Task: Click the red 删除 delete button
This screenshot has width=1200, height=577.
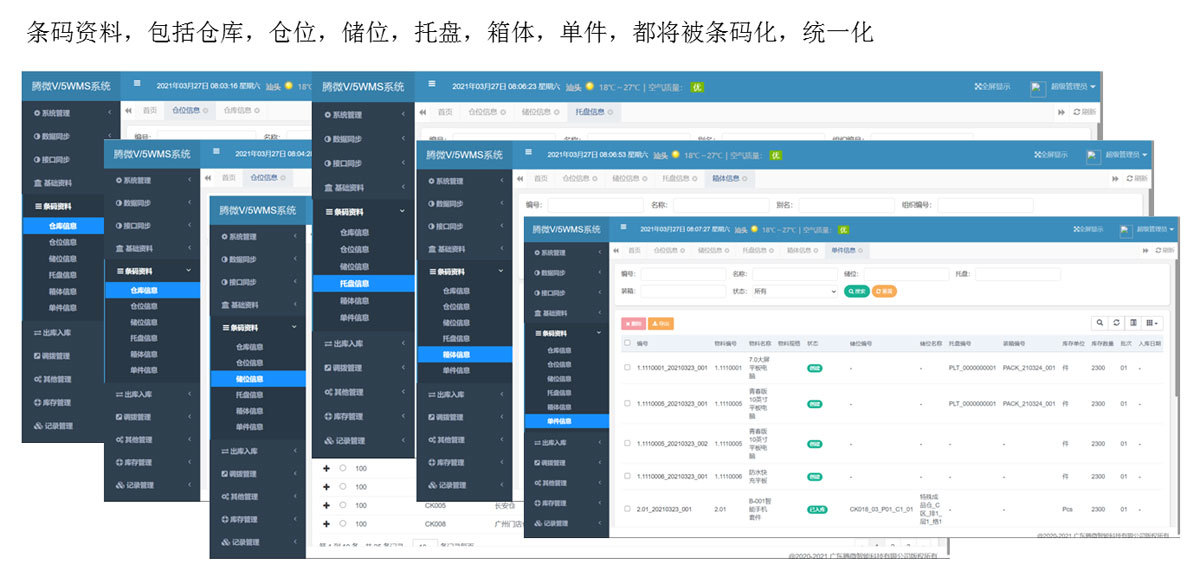Action: point(633,323)
